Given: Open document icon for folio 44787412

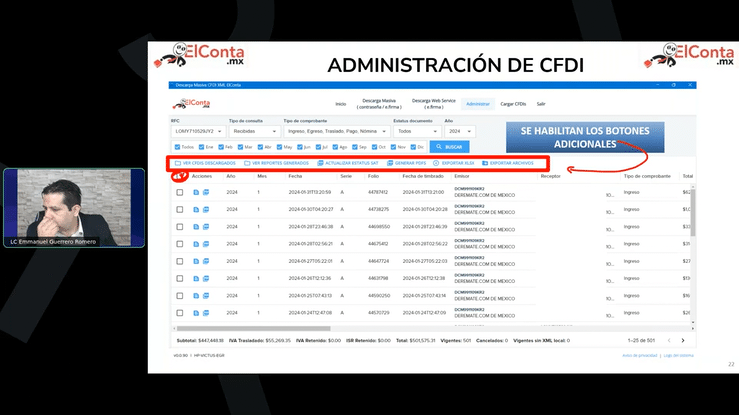Looking at the screenshot, I should [196, 192].
